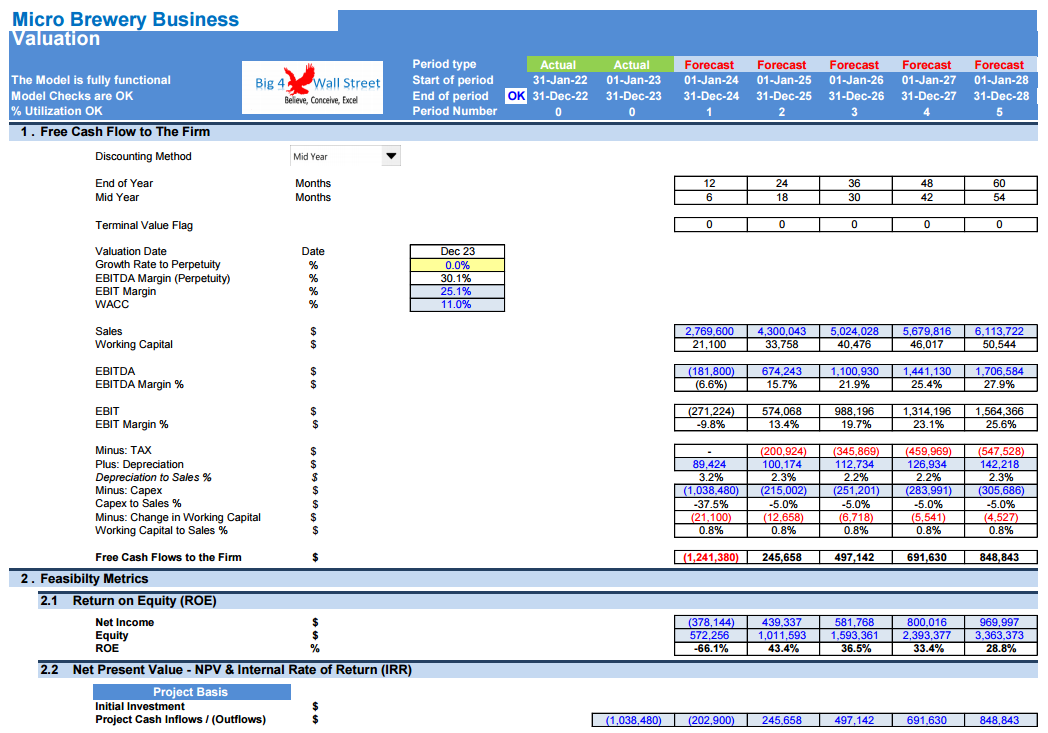Viewport: 1048px width, 733px height.
Task: Select Capex to Sales cell -37.5%
Action: pyautogui.click(x=710, y=504)
